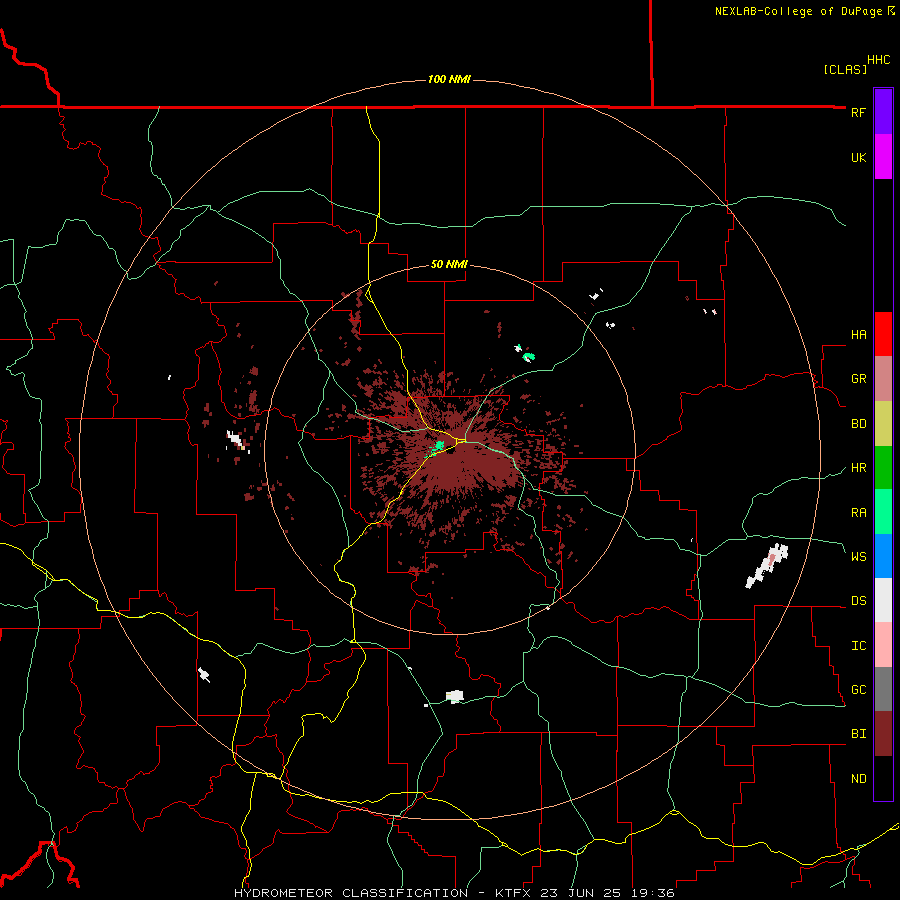The width and height of the screenshot is (900, 900).
Task: Click the 50 NMI range ring label
Action: 449,264
